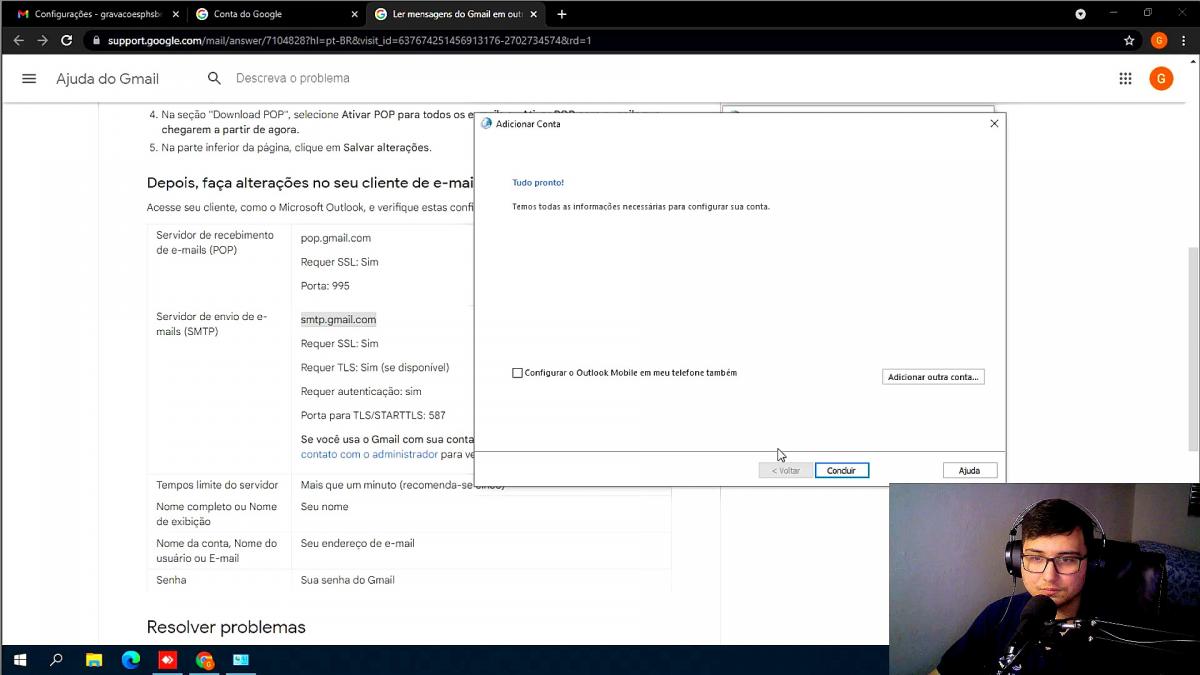The height and width of the screenshot is (675, 1200).
Task: Bookmark this page with the star icon
Action: [x=1129, y=40]
